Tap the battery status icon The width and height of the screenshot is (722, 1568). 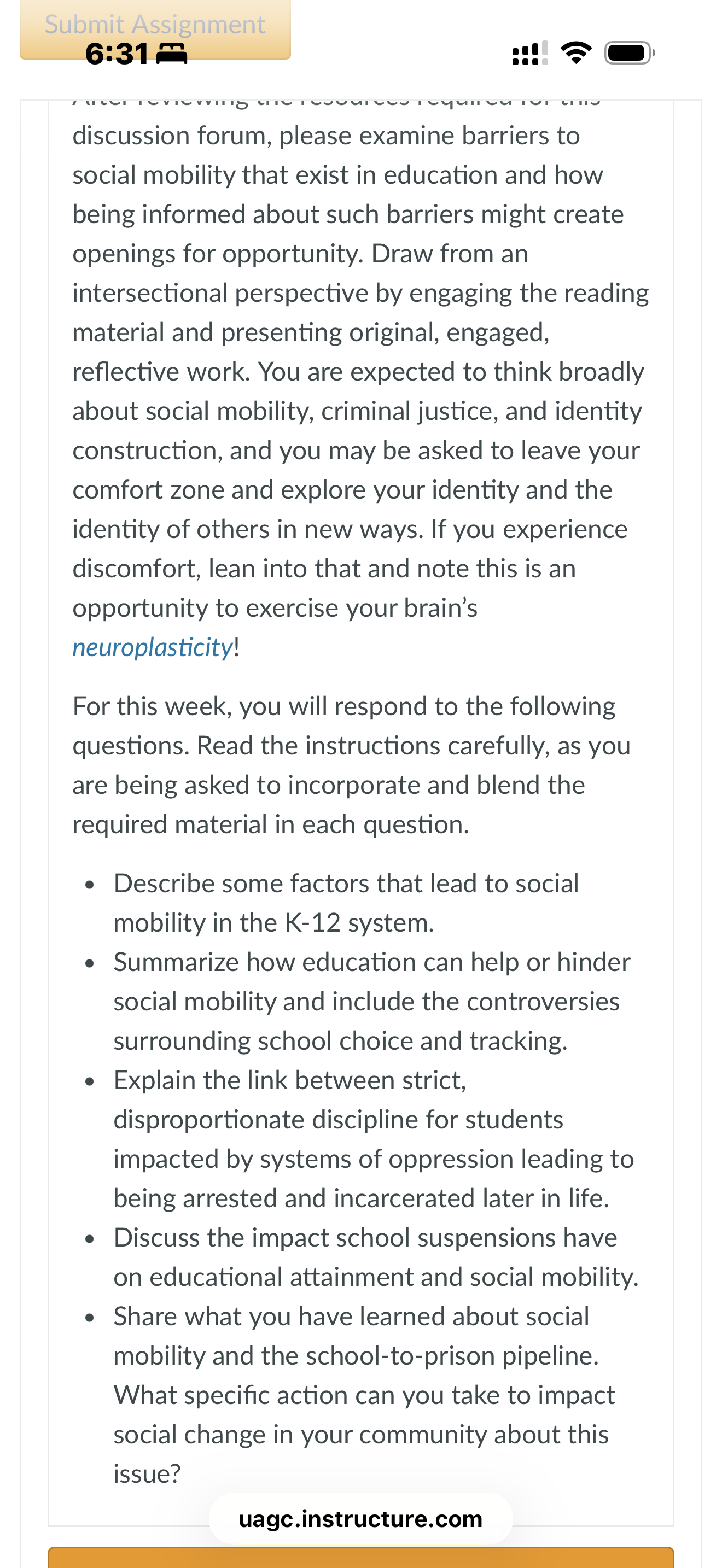coord(630,53)
